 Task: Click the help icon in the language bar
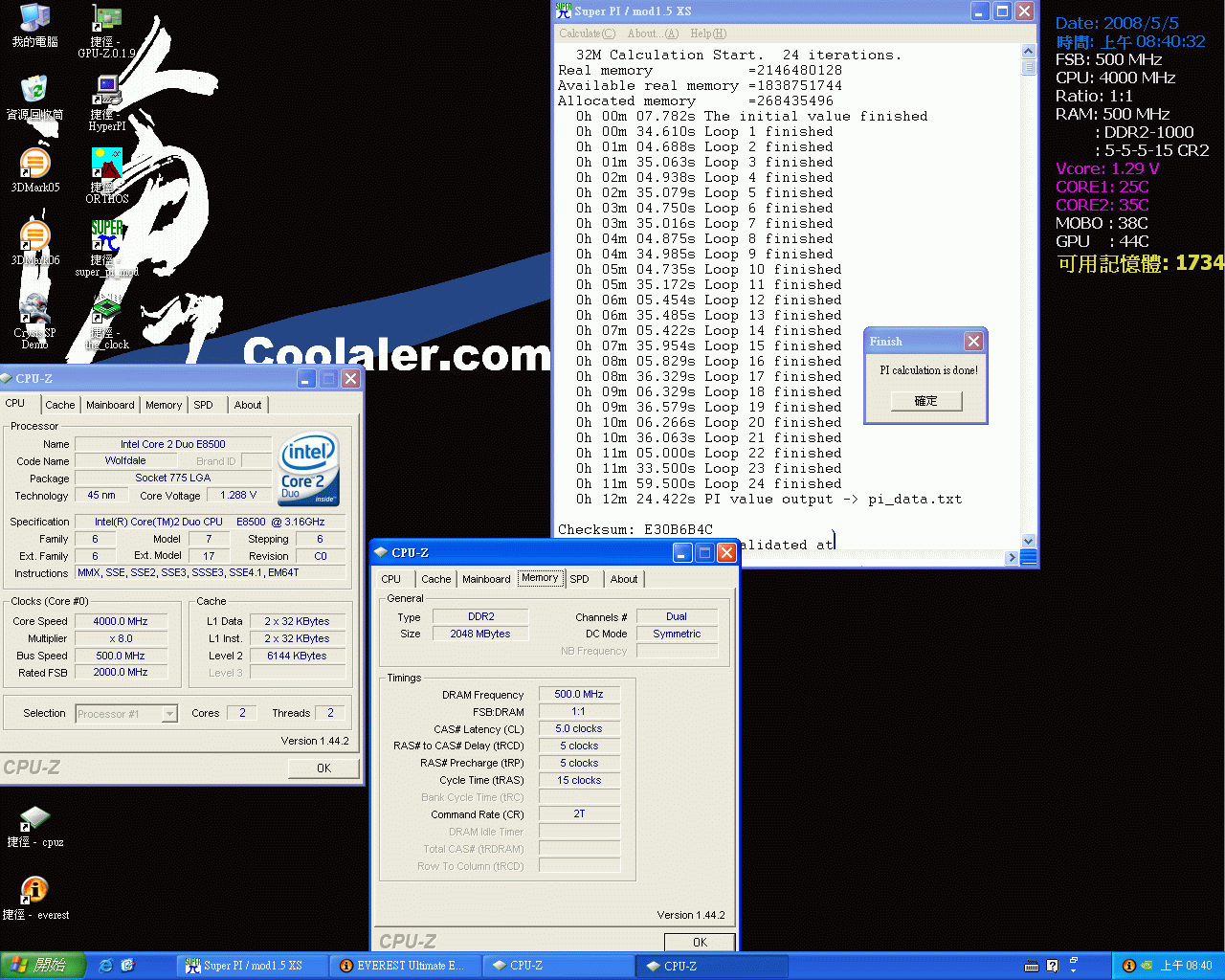1053,966
